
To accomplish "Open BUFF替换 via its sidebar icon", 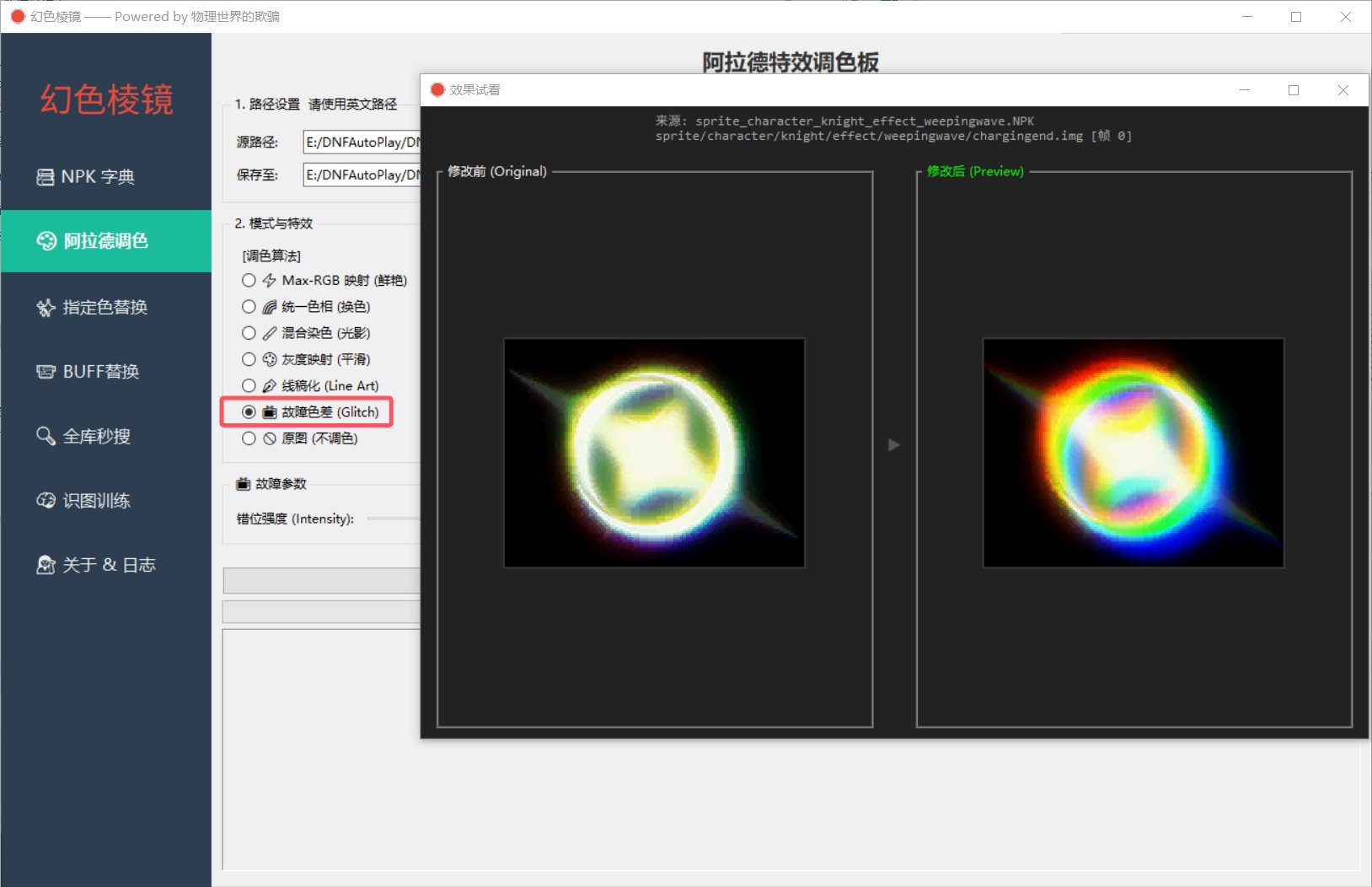I will (46, 371).
